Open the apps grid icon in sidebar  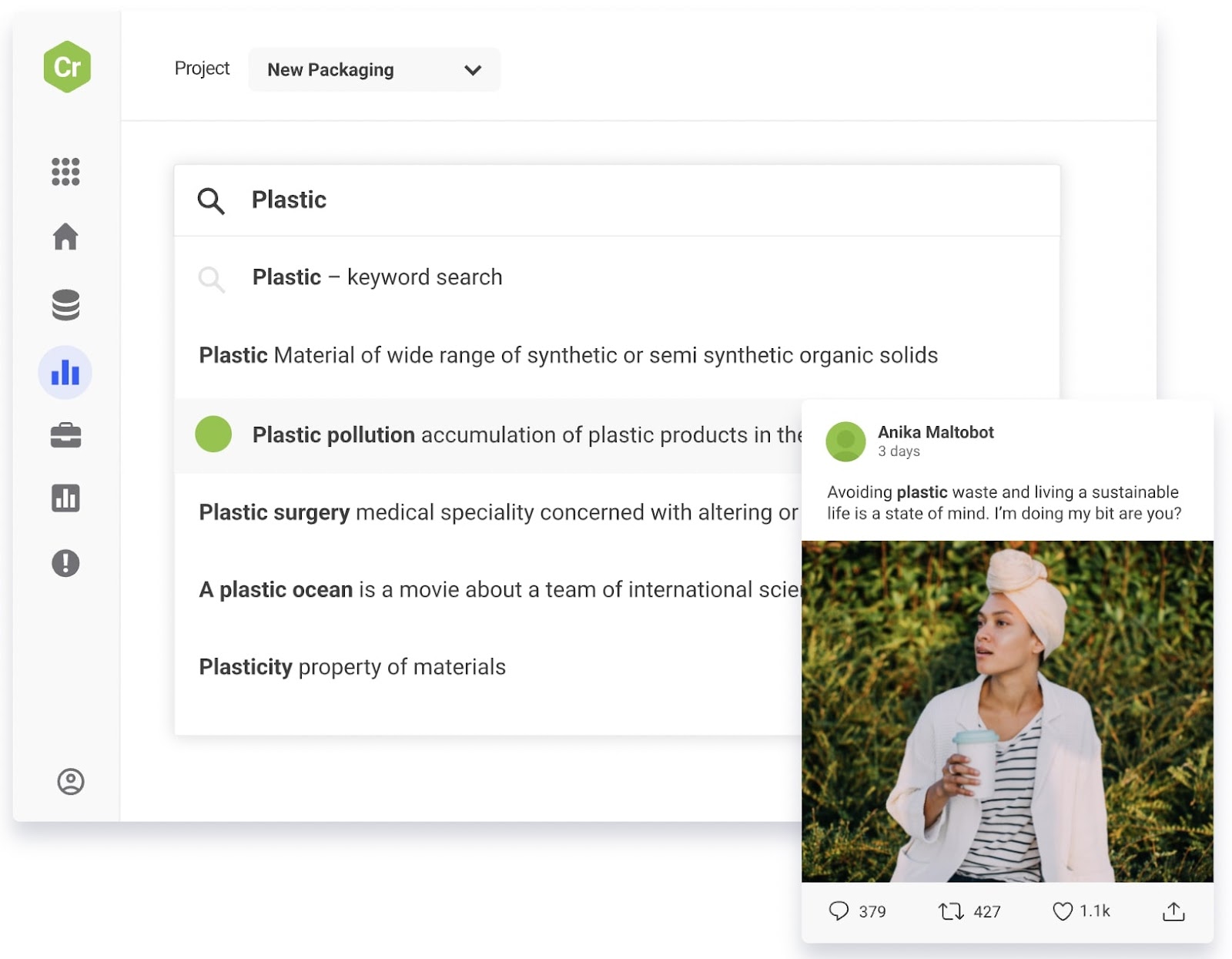click(66, 172)
